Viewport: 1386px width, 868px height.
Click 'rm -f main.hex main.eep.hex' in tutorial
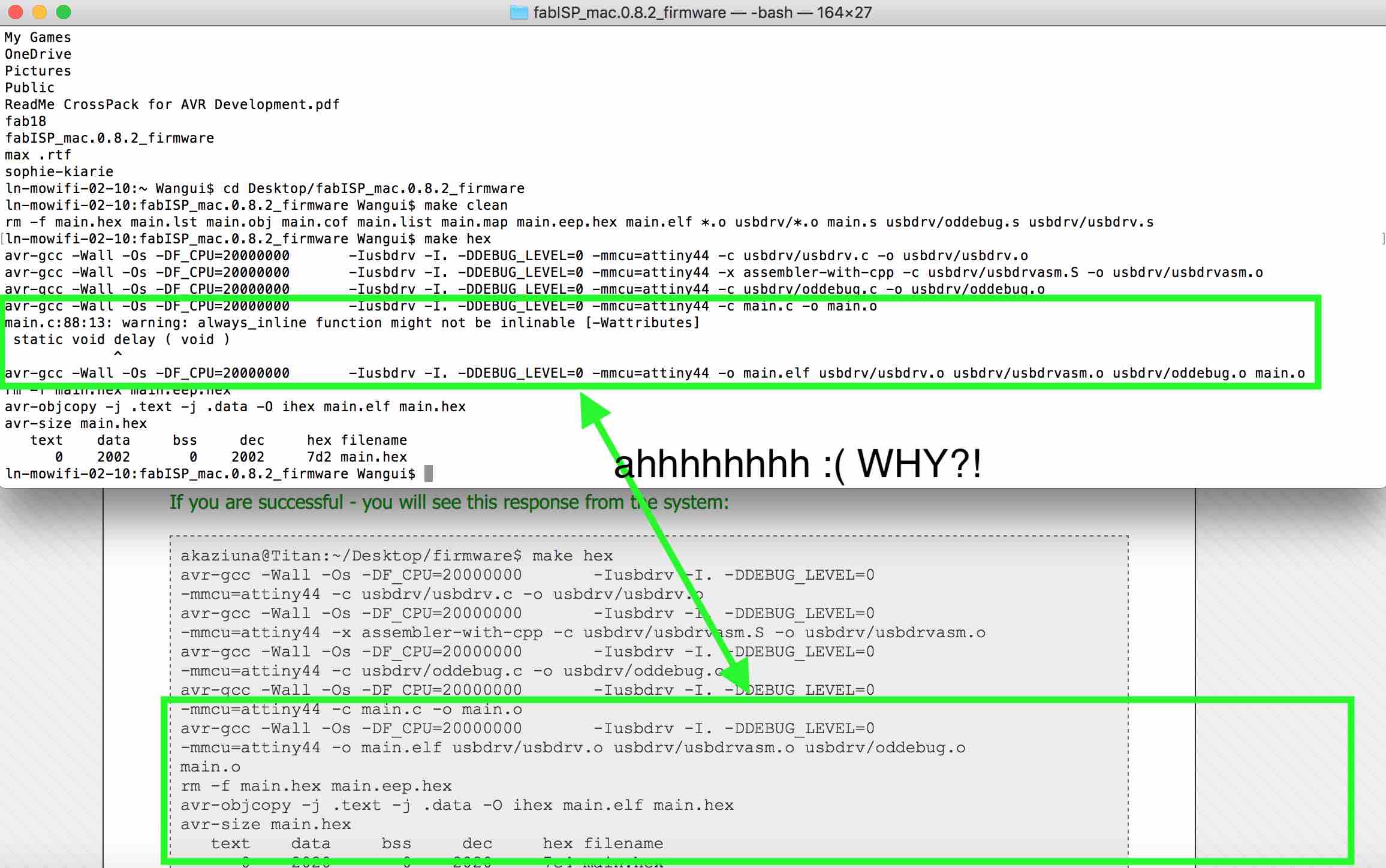(316, 786)
